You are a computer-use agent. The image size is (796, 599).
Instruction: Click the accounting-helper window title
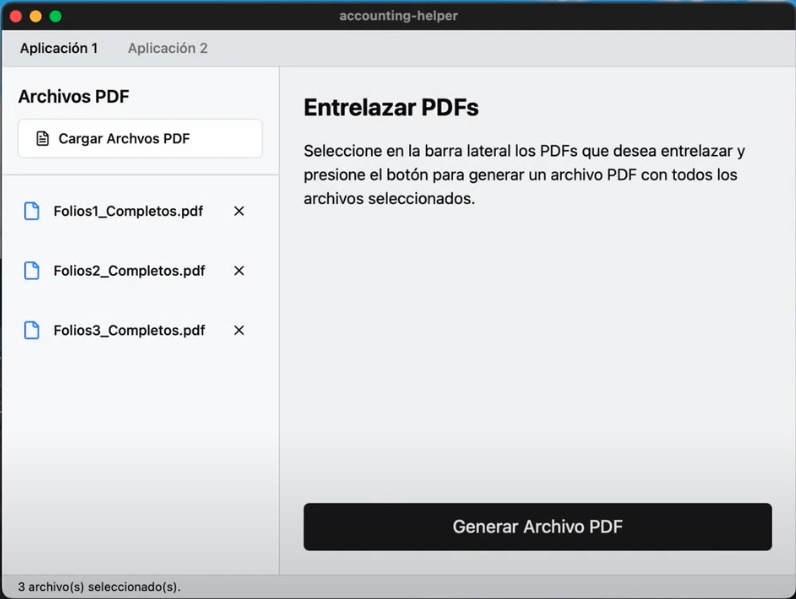(398, 16)
